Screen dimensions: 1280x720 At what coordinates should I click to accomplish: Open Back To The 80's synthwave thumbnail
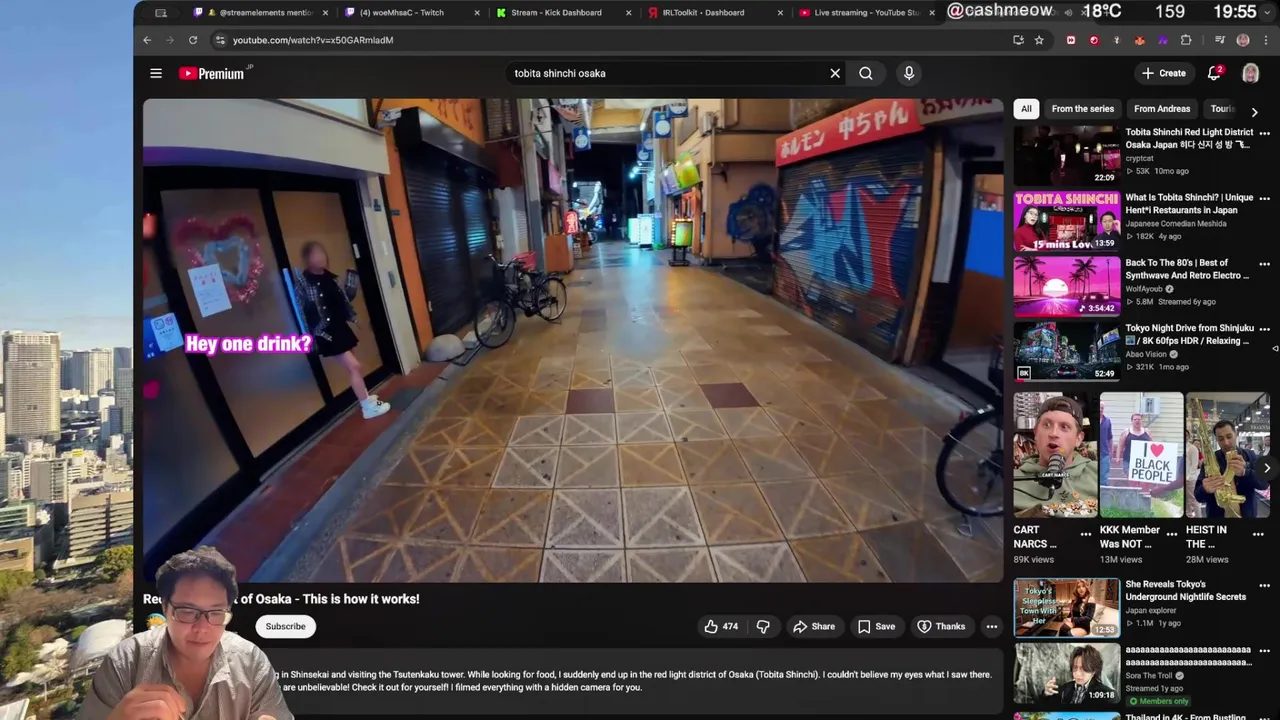click(x=1067, y=286)
